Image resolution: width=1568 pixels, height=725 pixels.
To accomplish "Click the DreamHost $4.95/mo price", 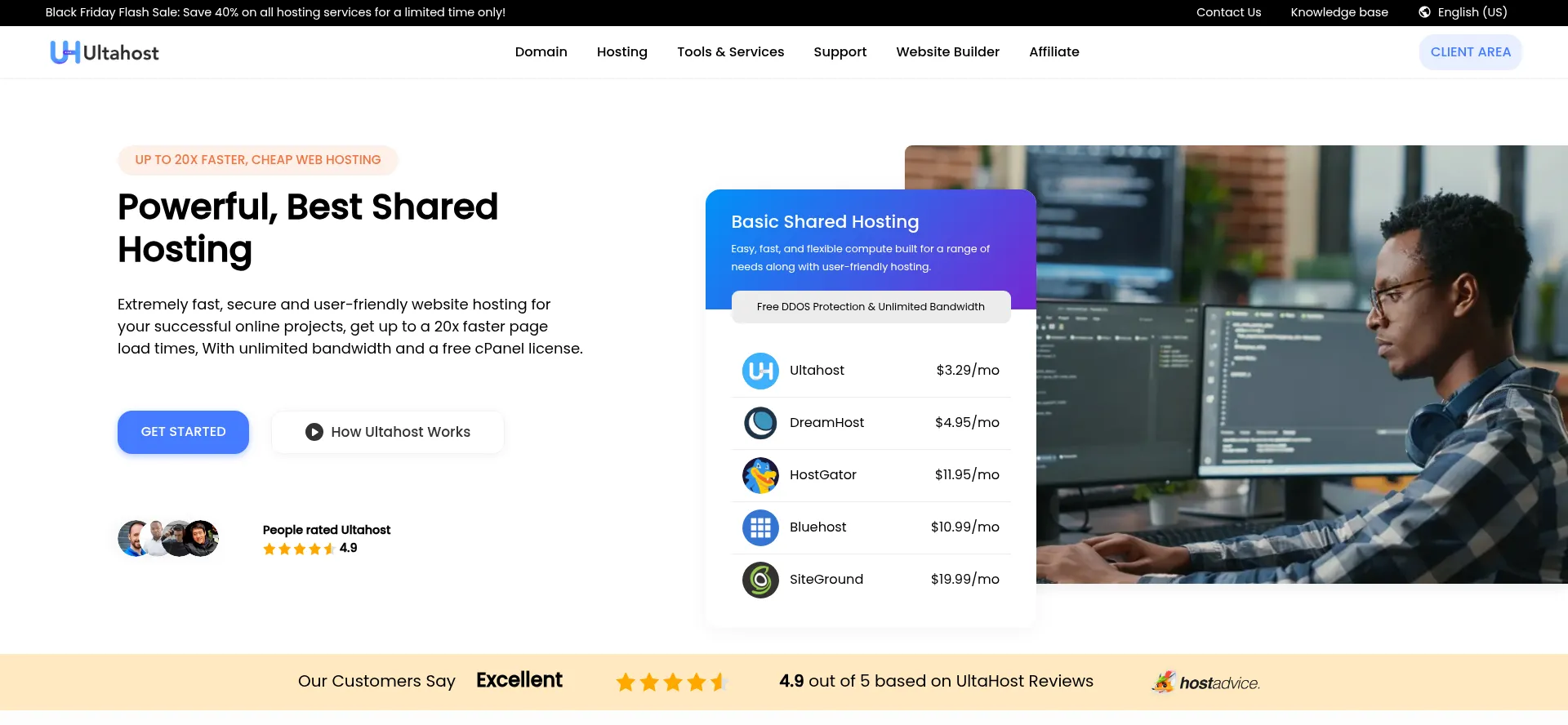I will click(967, 423).
